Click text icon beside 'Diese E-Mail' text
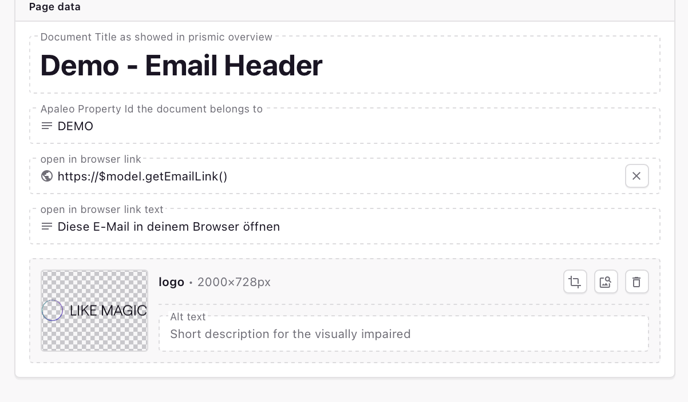 (x=47, y=227)
